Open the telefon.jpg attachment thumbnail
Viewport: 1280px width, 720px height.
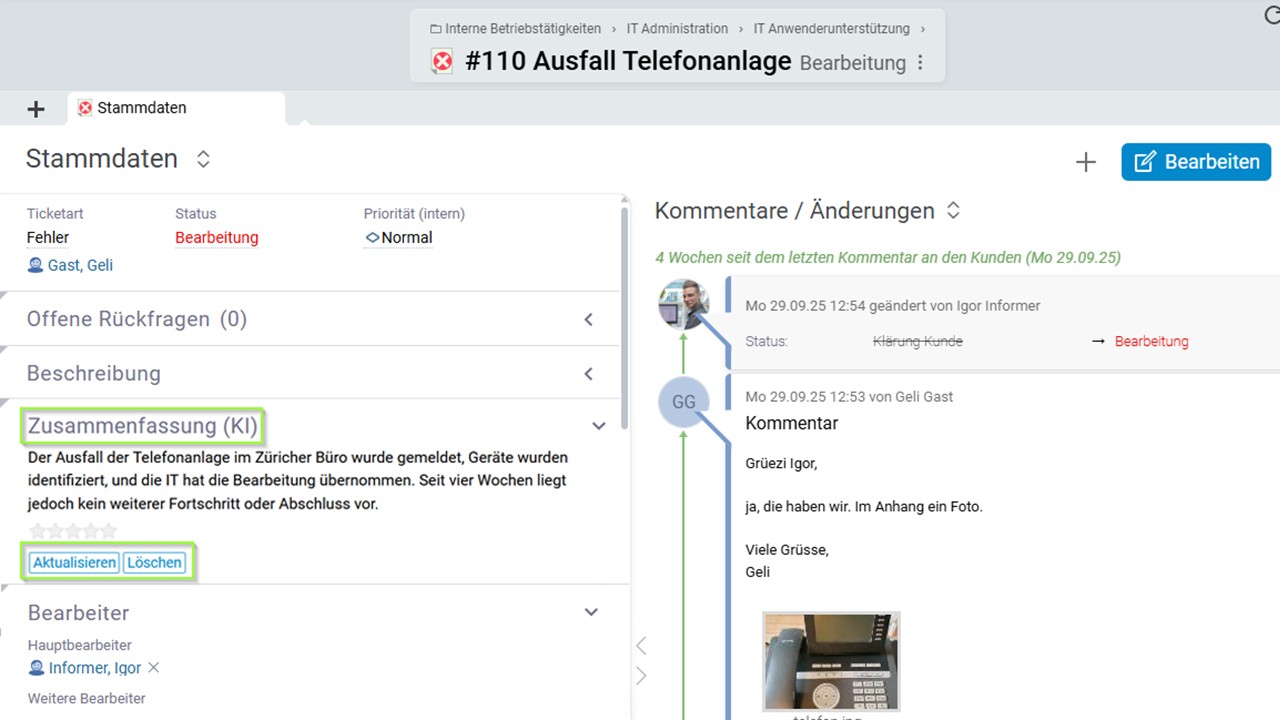click(x=831, y=662)
